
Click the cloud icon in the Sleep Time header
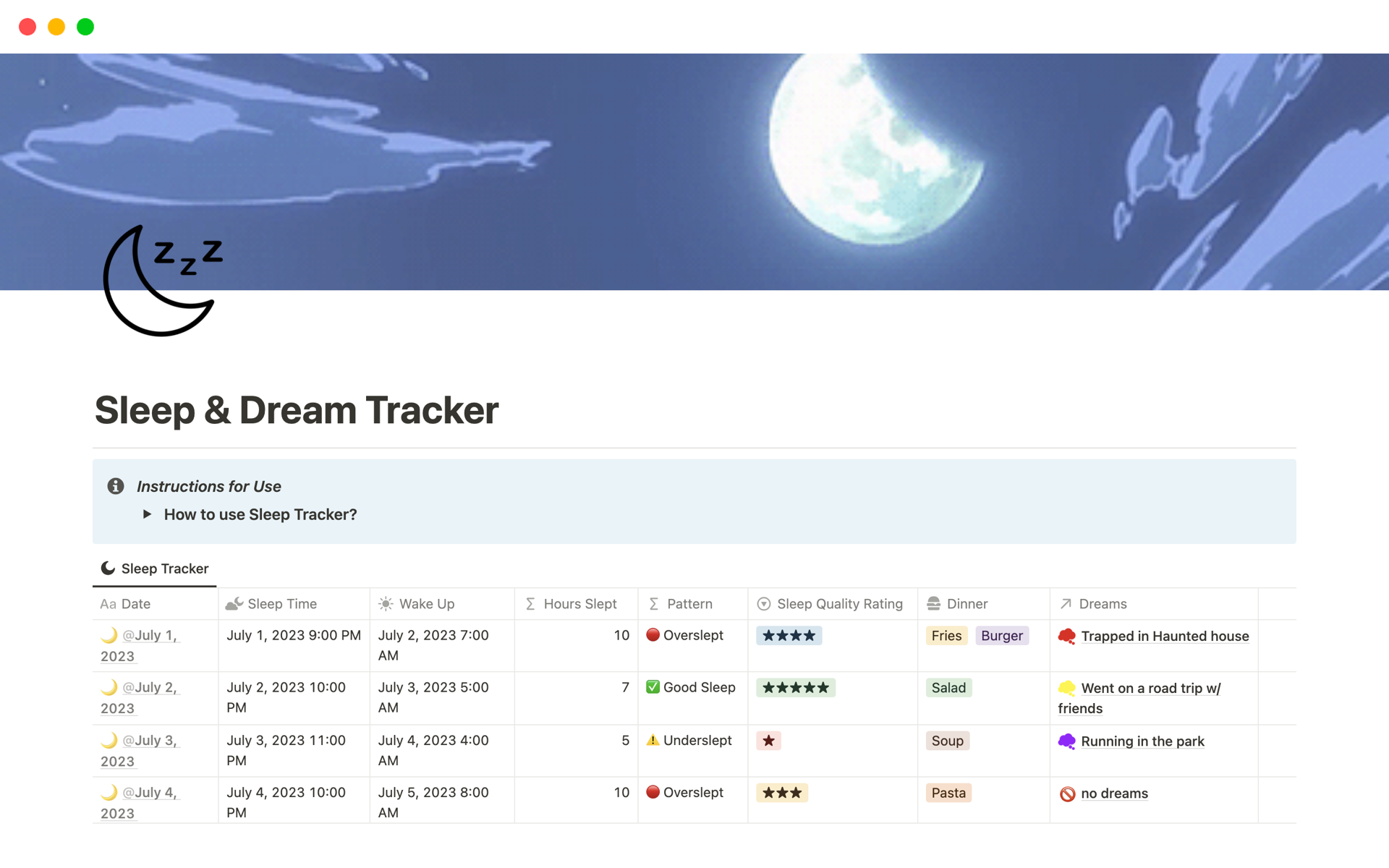pyautogui.click(x=234, y=603)
